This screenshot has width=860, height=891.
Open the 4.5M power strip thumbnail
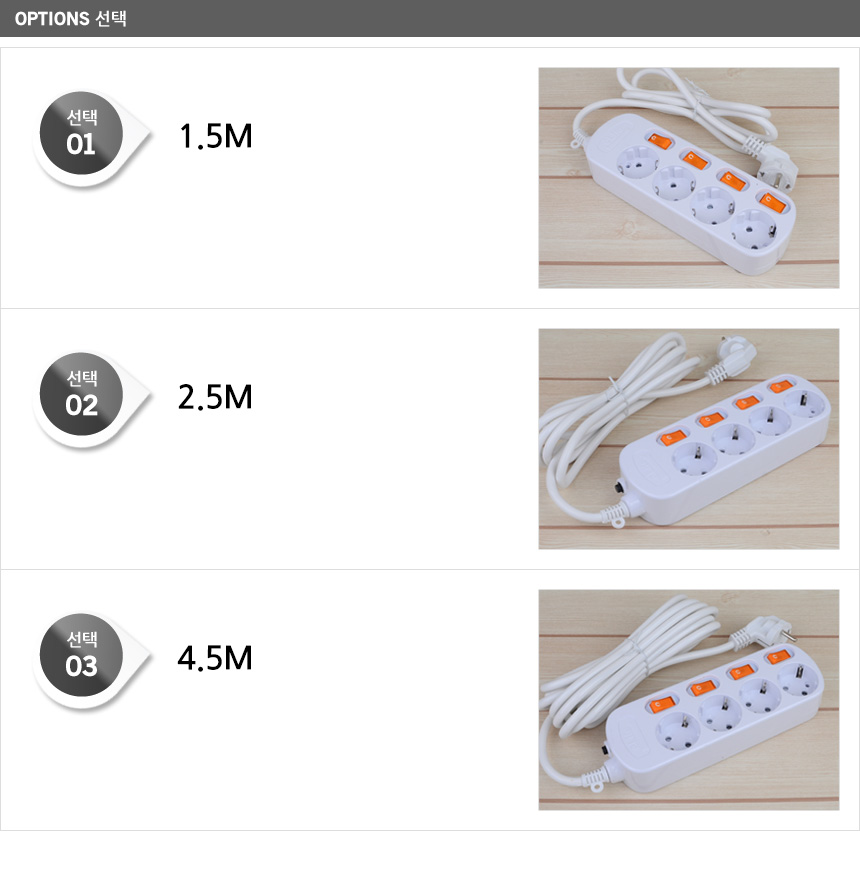[688, 700]
